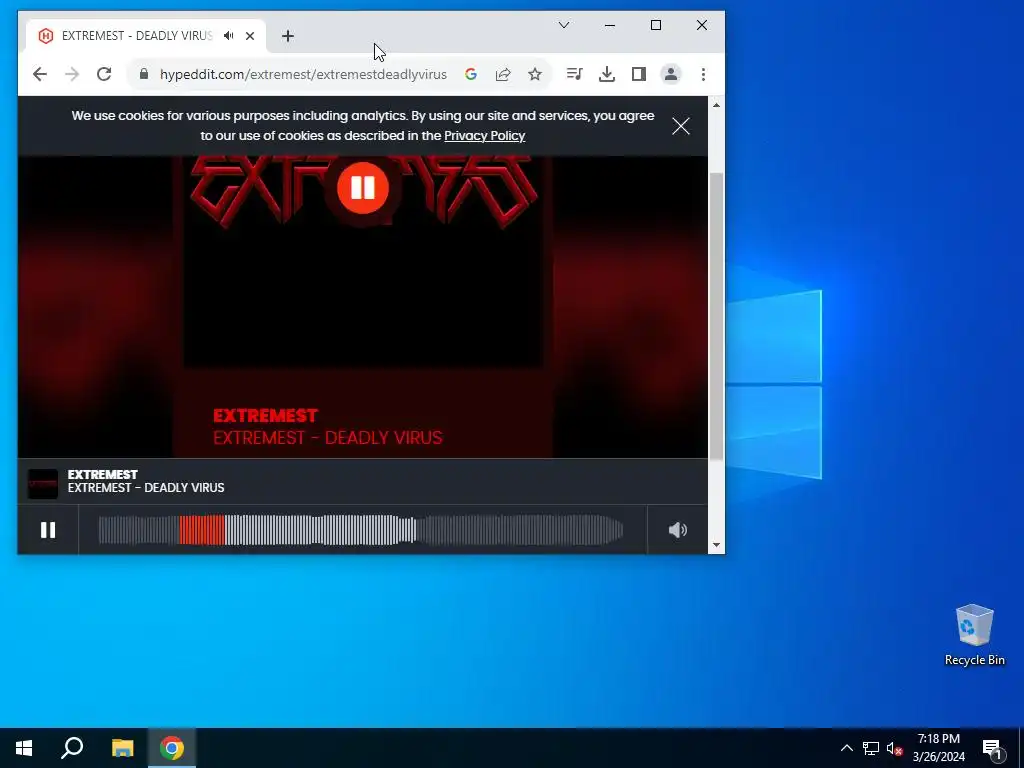Viewport: 1024px width, 768px height.
Task: Open the notification center
Action: (x=992, y=748)
